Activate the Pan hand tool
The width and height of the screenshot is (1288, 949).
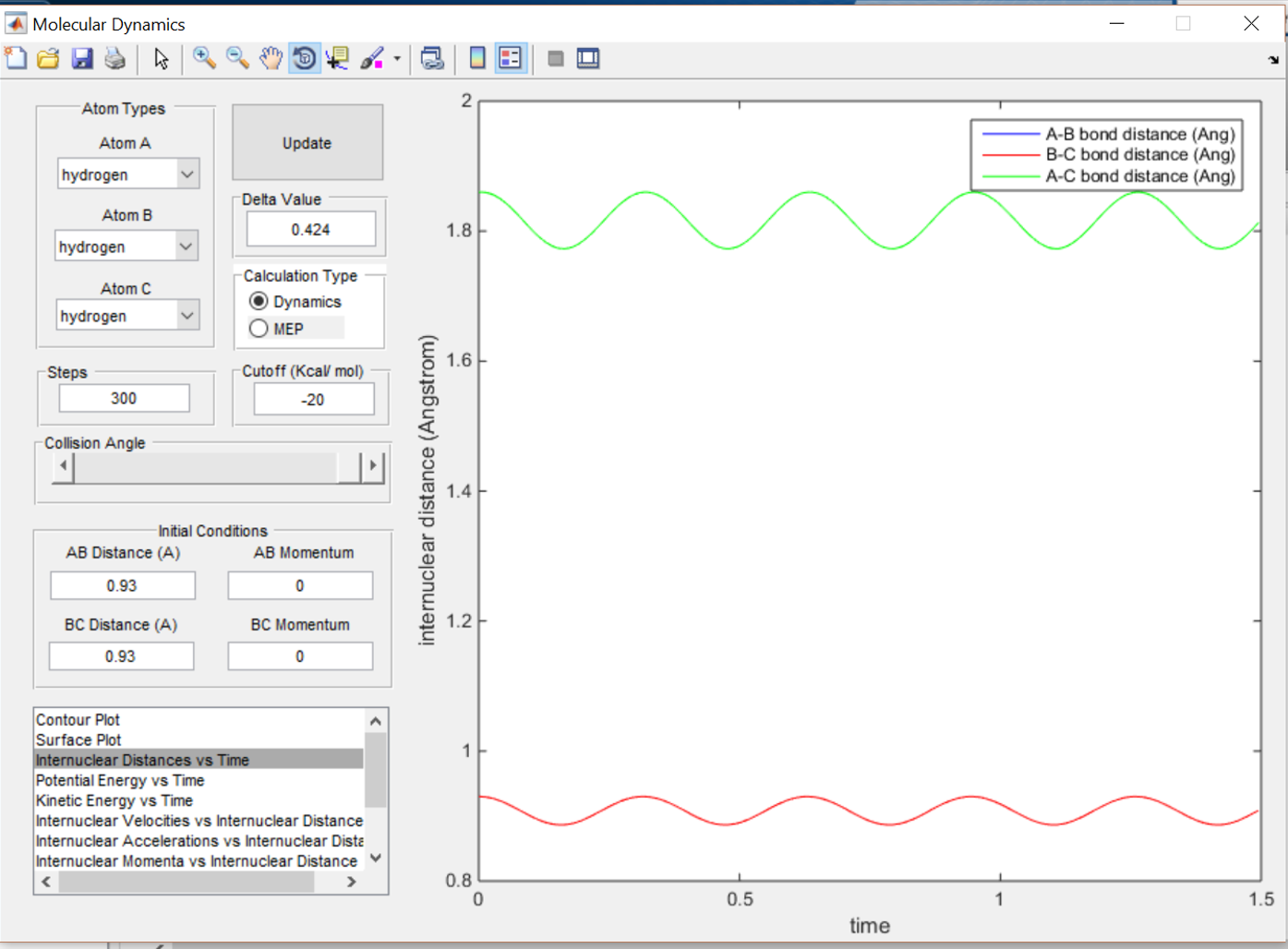[271, 59]
